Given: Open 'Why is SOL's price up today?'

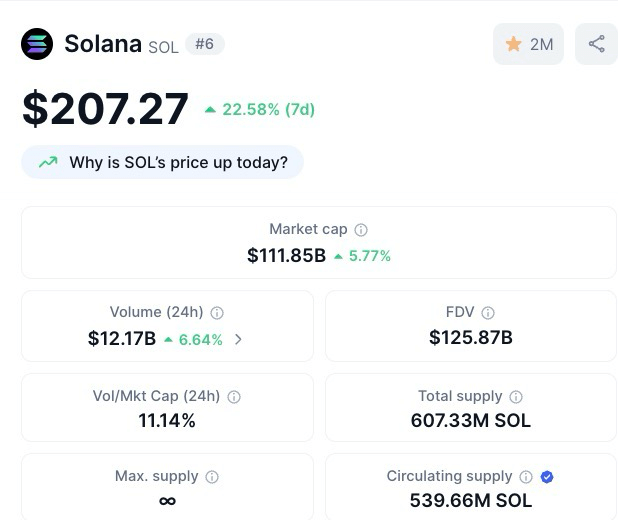Looking at the screenshot, I should pos(178,162).
